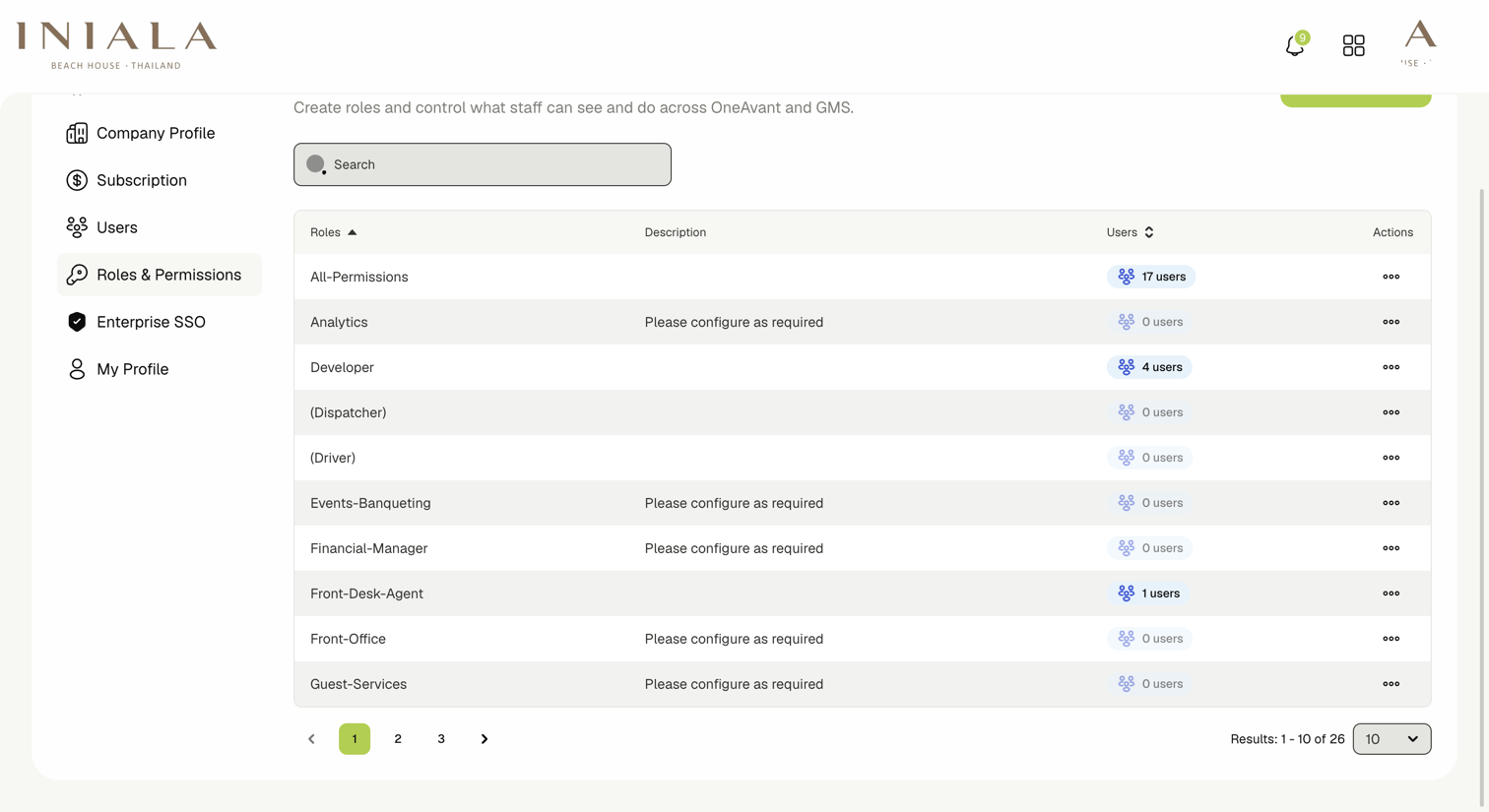Viewport: 1489px width, 812px height.
Task: Open actions menu for Guest-Services role
Action: coord(1391,684)
